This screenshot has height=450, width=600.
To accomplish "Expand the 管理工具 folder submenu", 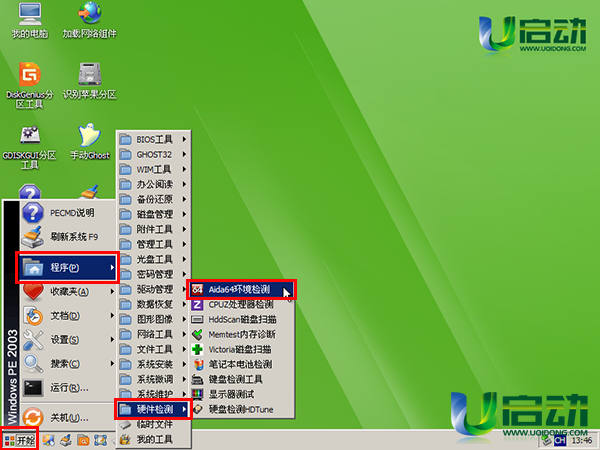I will [x=153, y=244].
